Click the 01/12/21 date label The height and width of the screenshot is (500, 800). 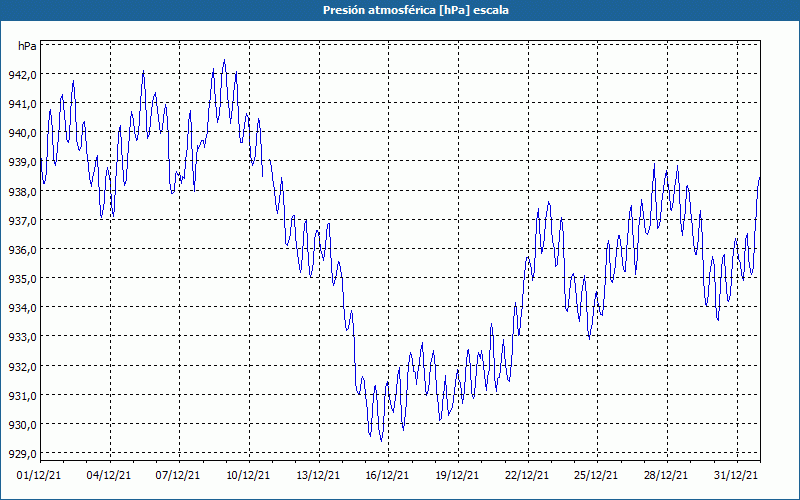click(x=39, y=475)
